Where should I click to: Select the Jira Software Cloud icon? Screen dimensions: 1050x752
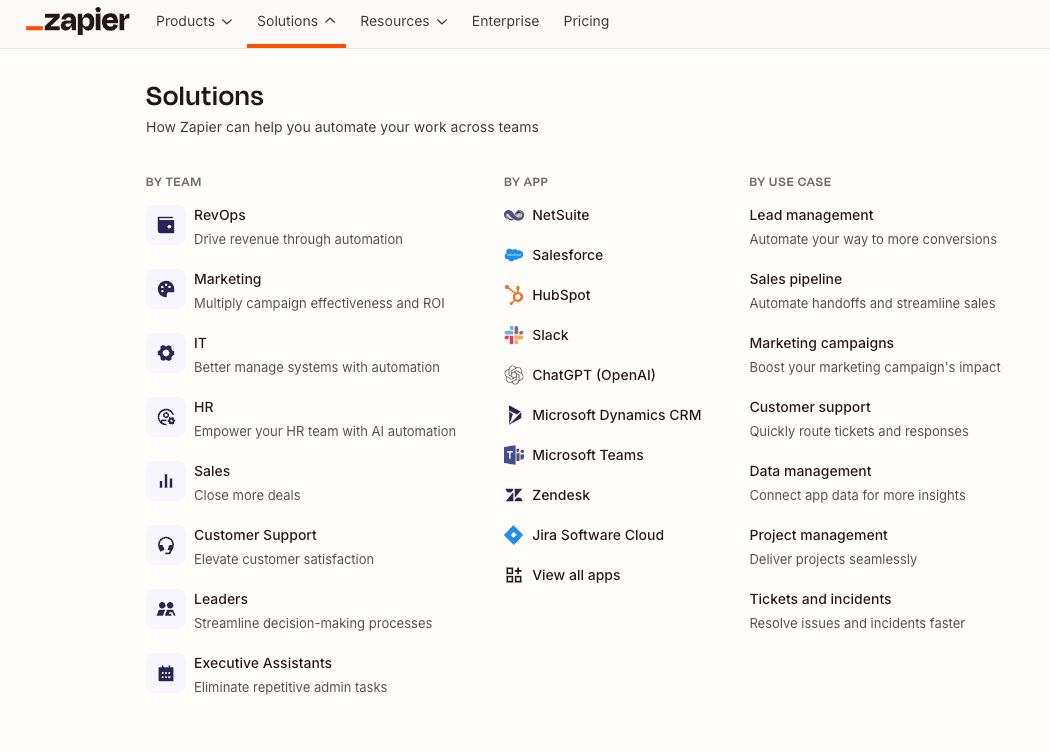pos(513,535)
